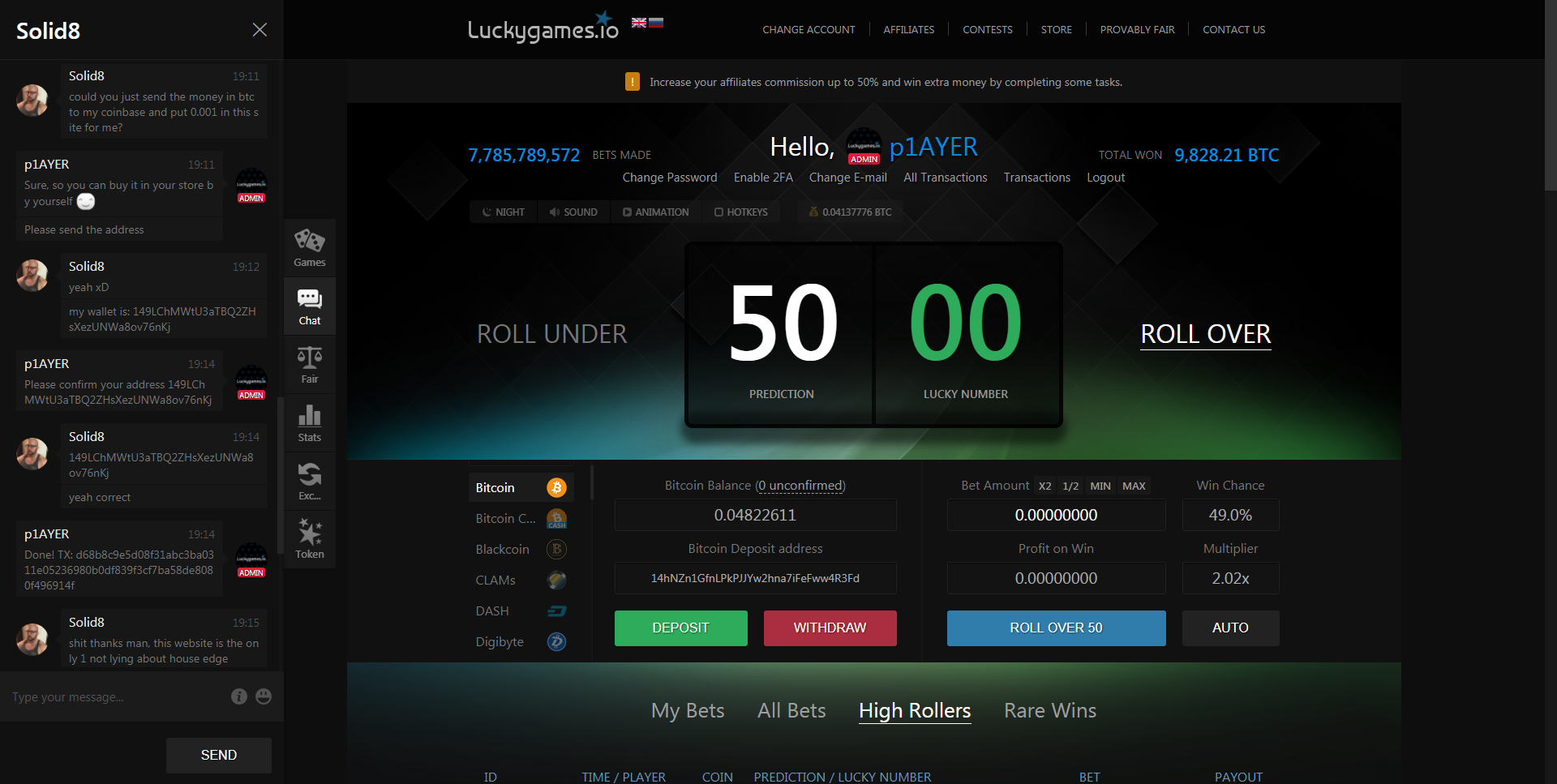The width and height of the screenshot is (1557, 784).
Task: Select ROLL UNDER mode
Action: (x=551, y=334)
